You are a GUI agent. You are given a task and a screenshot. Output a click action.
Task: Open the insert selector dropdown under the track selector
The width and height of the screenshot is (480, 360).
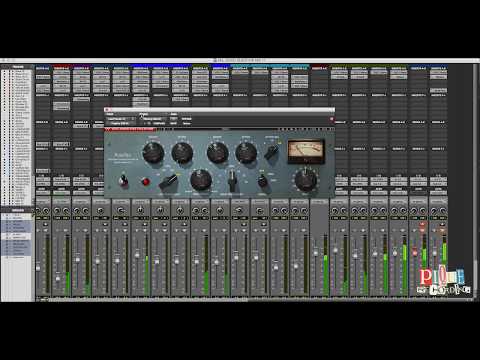[121, 123]
